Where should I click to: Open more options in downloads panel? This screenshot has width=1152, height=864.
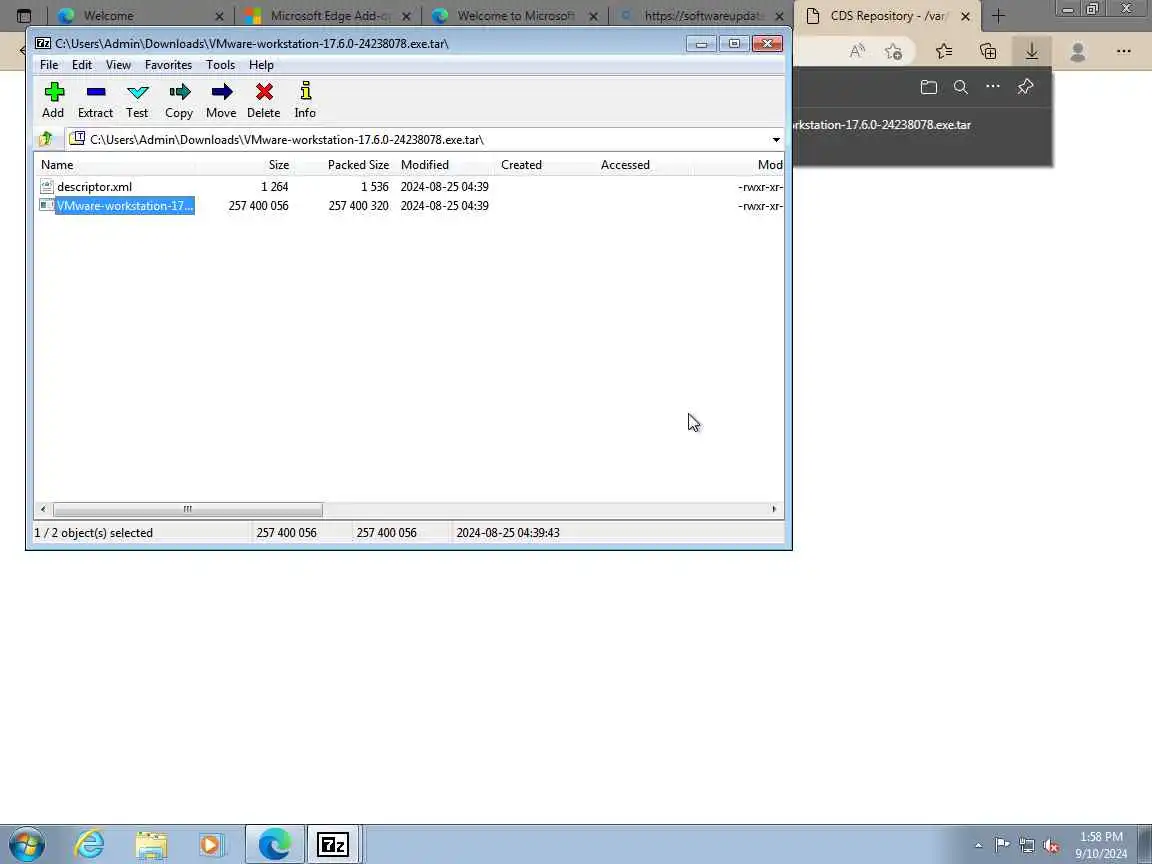pyautogui.click(x=993, y=87)
